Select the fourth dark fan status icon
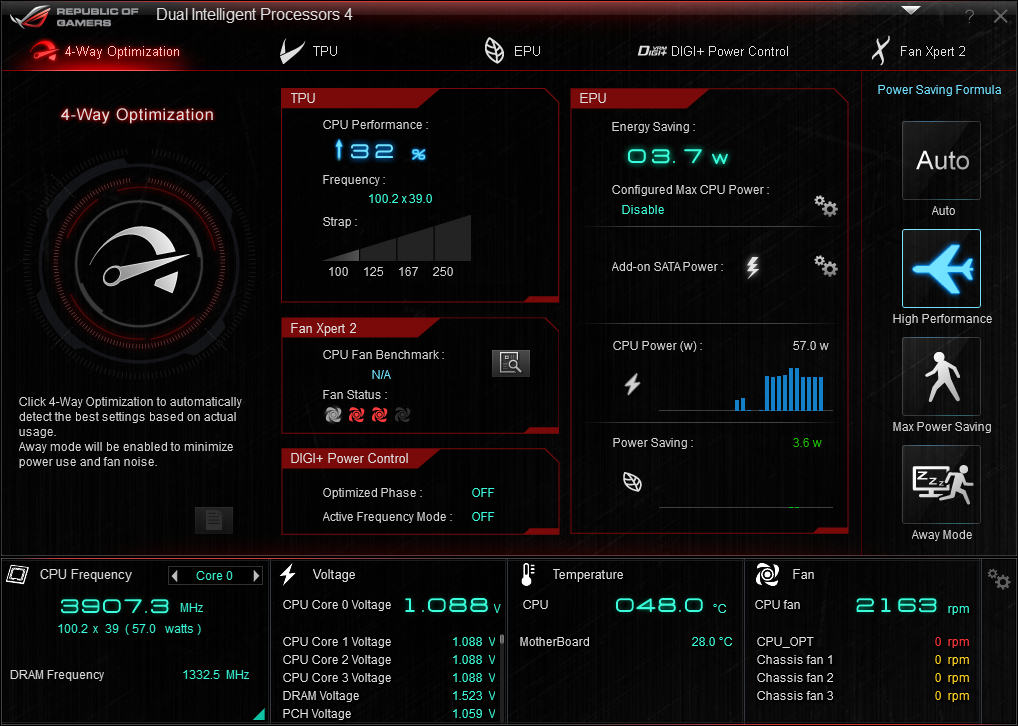 pos(403,414)
